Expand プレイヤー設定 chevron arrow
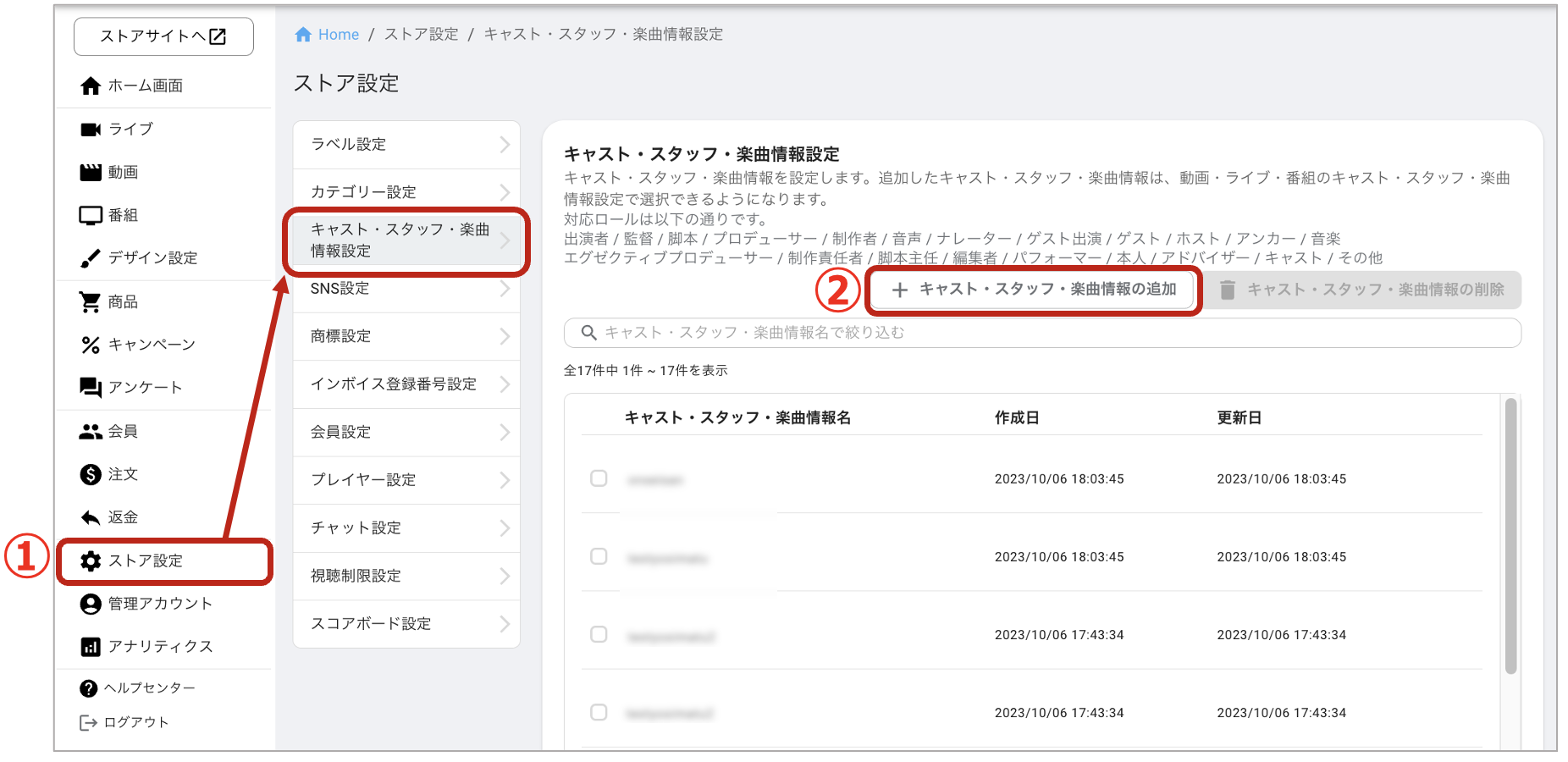 pos(505,480)
